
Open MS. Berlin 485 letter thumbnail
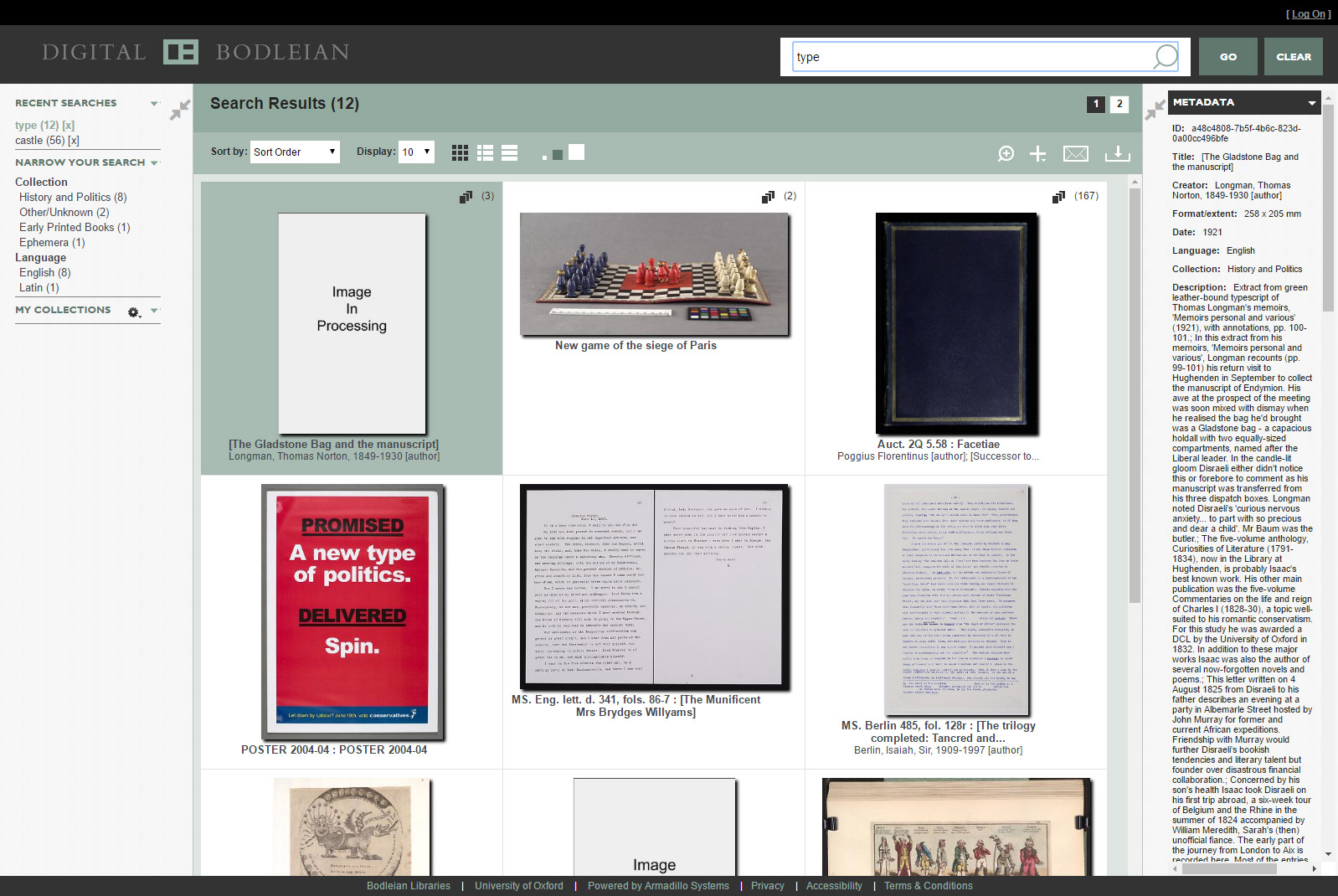(956, 600)
